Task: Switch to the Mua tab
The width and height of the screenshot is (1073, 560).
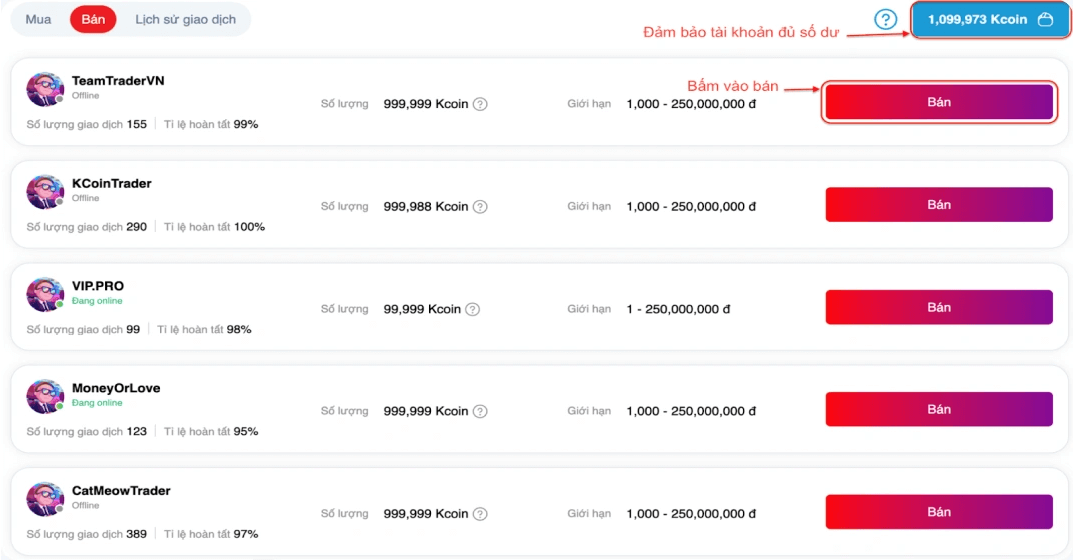Action: pos(38,19)
